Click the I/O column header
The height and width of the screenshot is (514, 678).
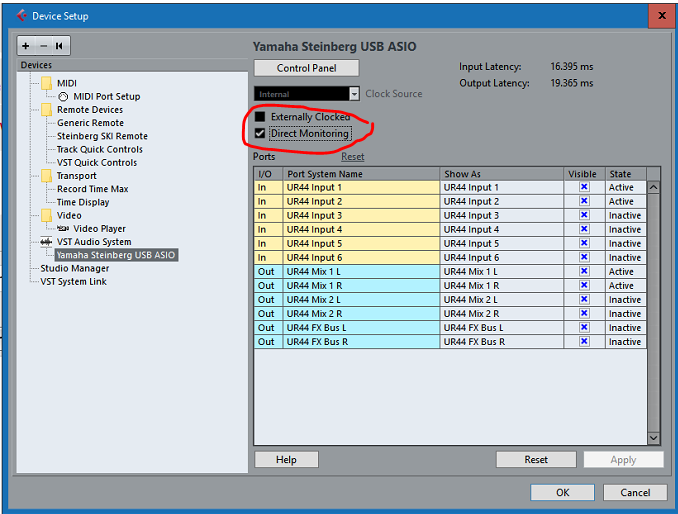[269, 174]
